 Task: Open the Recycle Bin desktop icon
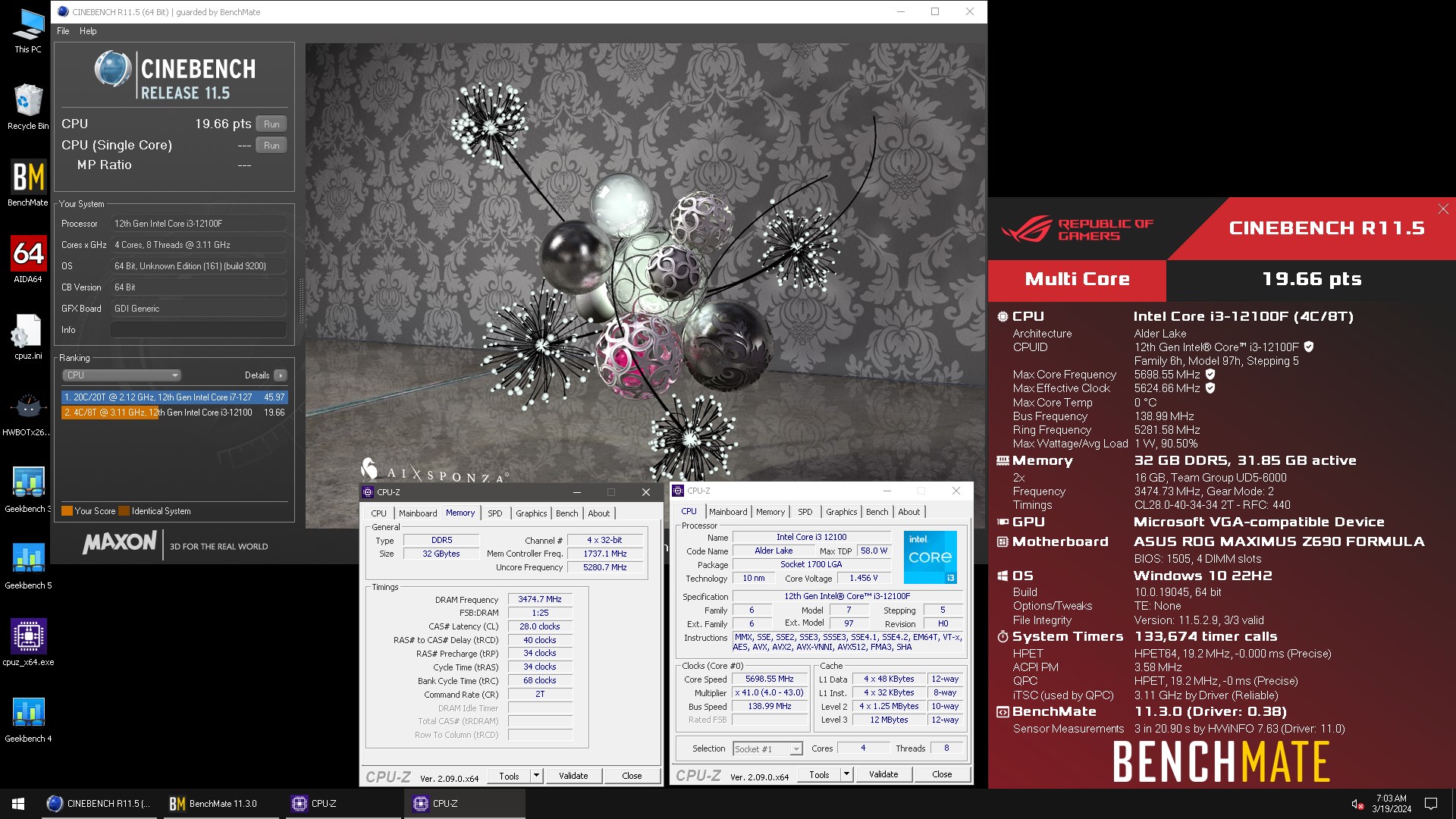coord(28,107)
